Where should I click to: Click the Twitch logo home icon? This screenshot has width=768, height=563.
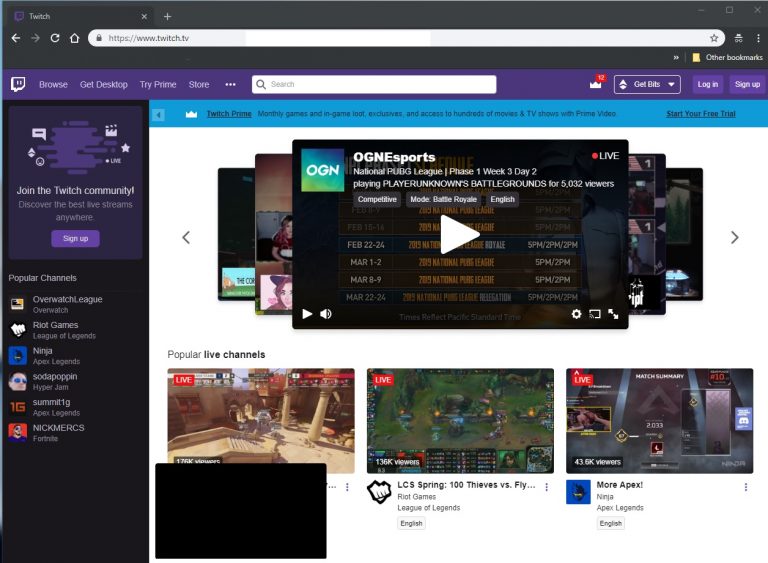tap(18, 84)
